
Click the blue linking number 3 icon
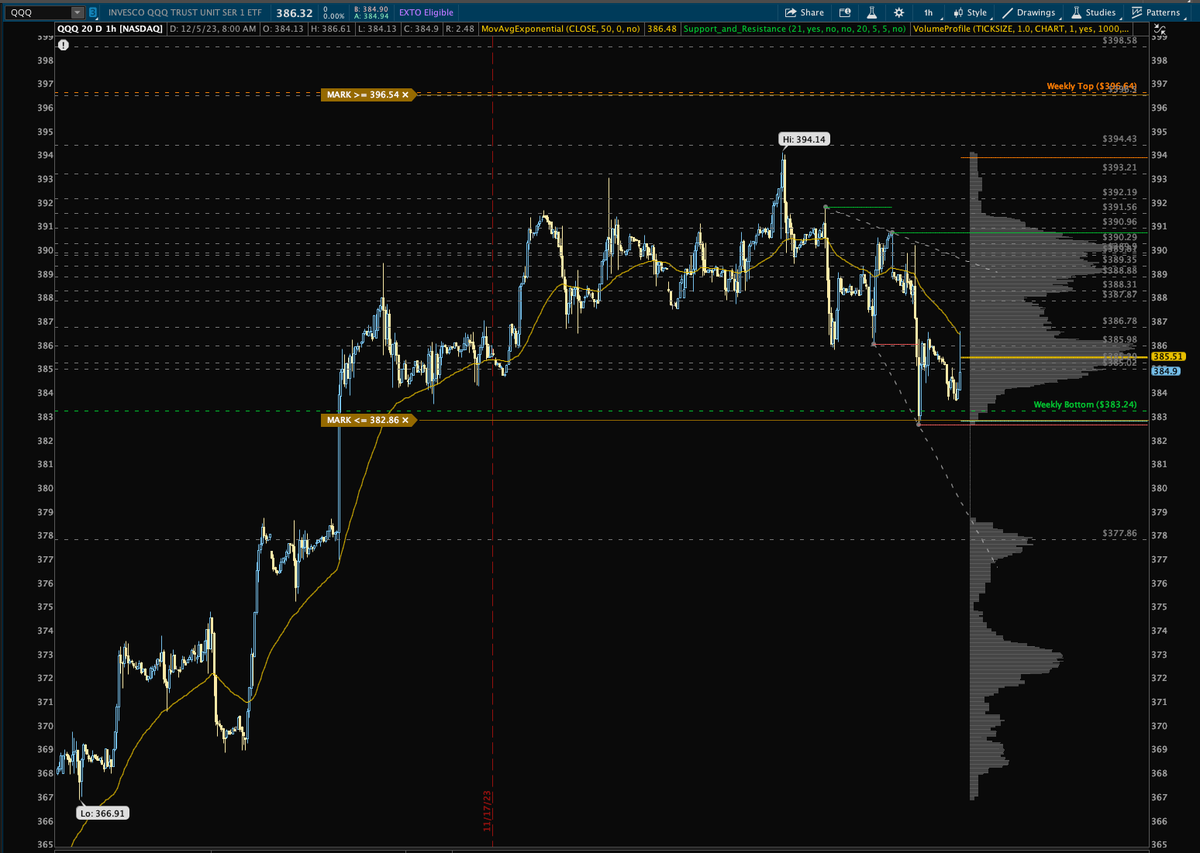point(93,12)
